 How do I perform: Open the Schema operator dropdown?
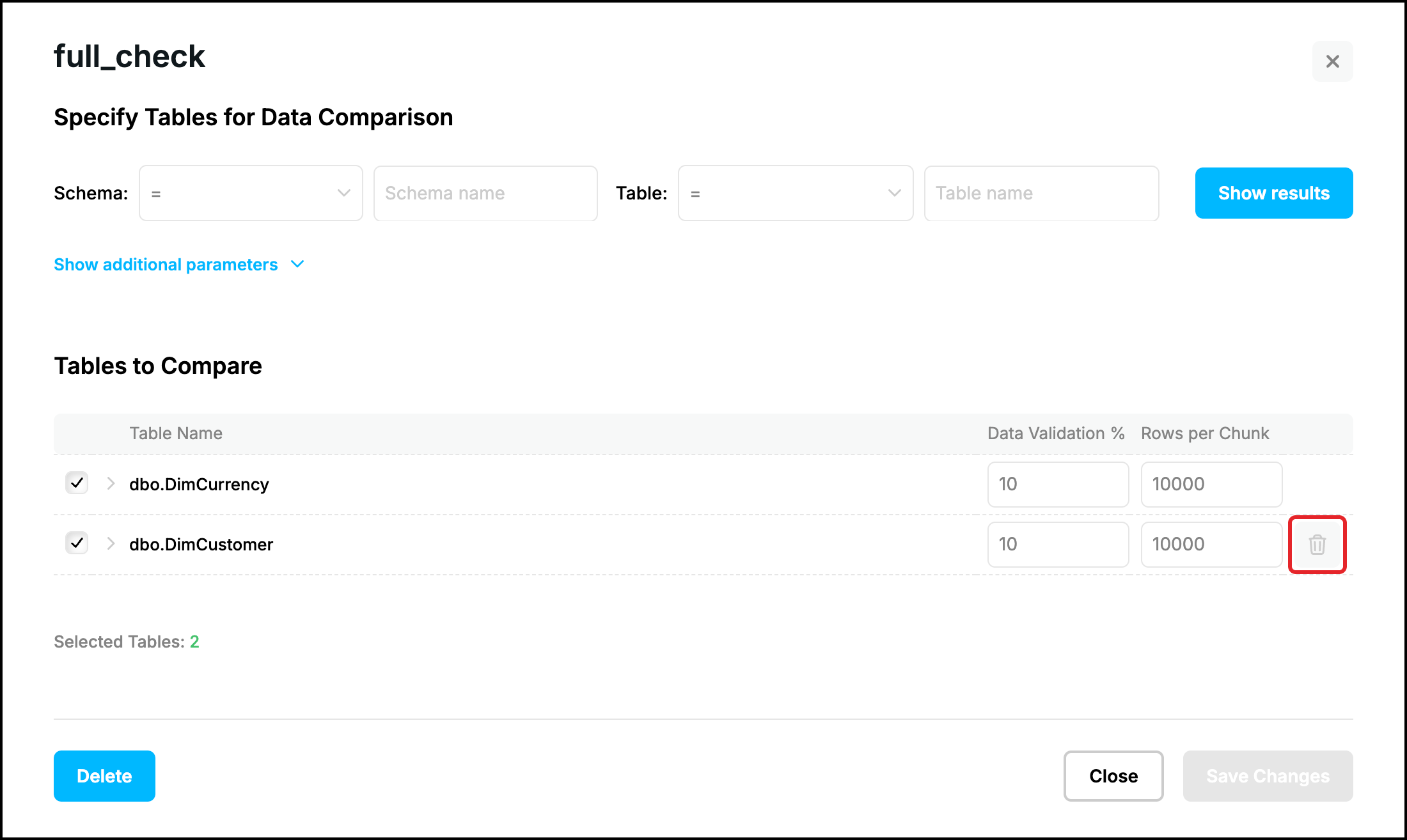[x=251, y=193]
